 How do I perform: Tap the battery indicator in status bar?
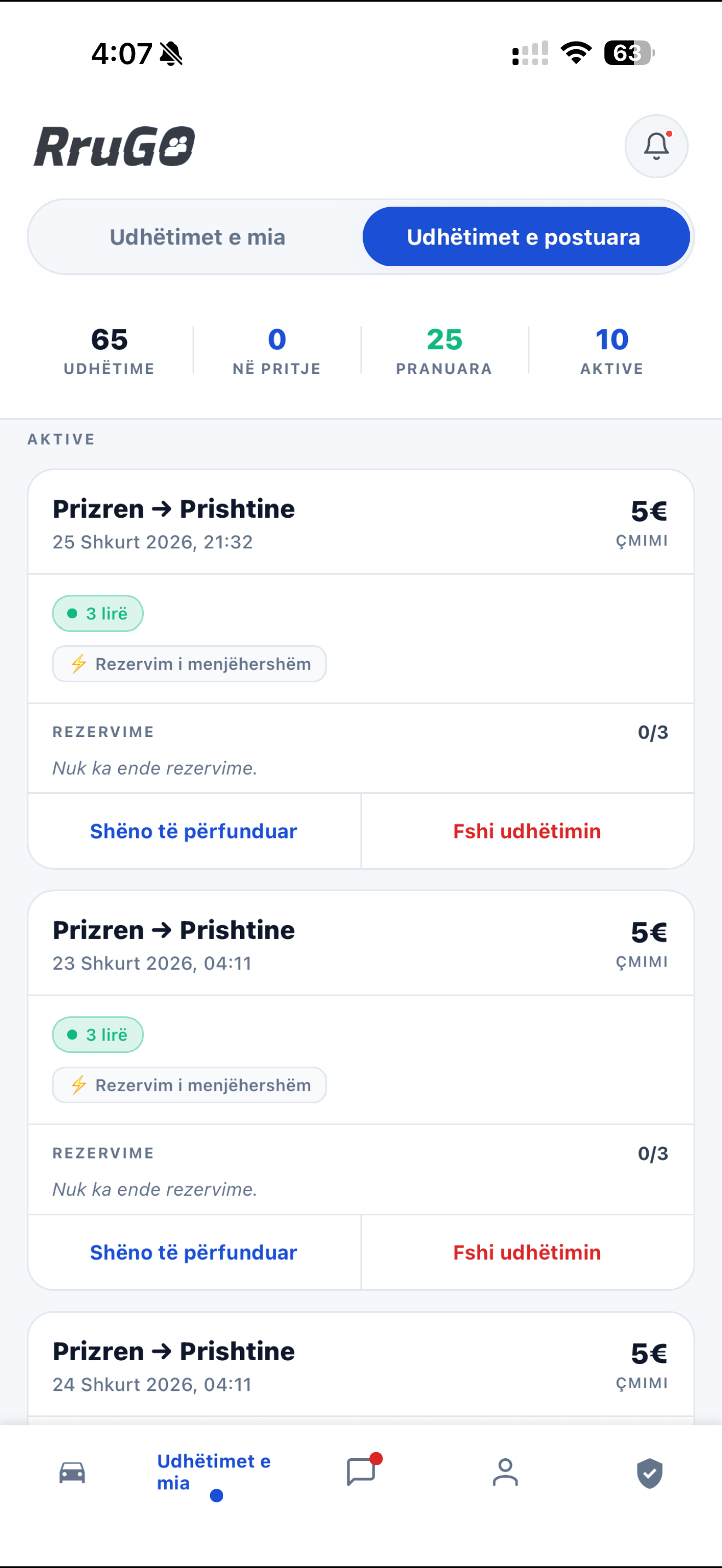tap(628, 53)
